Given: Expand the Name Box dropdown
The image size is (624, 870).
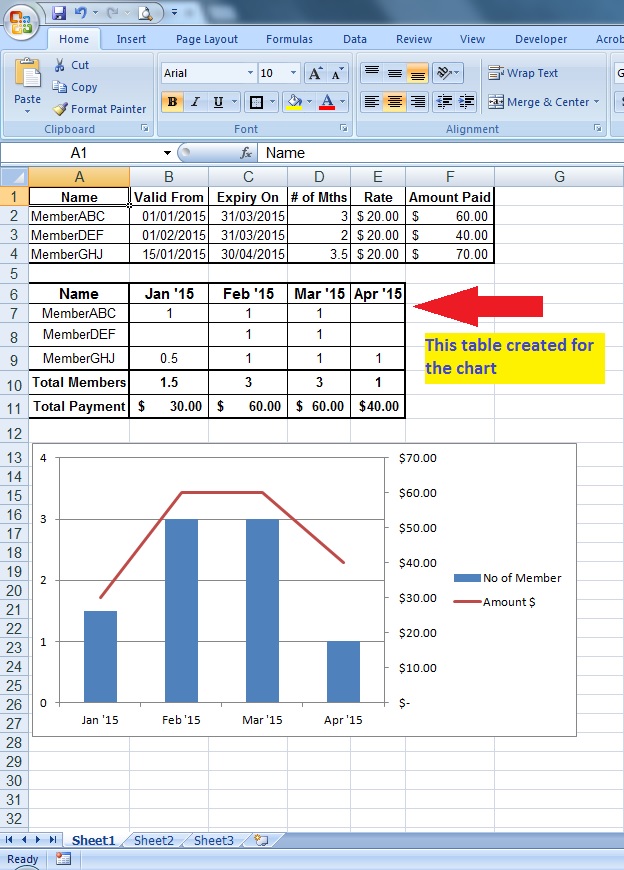Looking at the screenshot, I should [167, 153].
